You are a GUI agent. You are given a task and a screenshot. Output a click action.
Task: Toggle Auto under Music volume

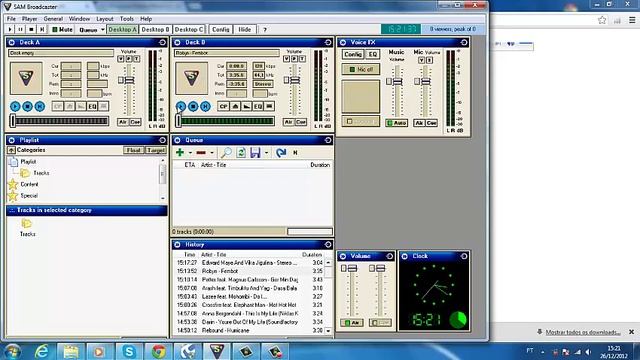tap(397, 122)
